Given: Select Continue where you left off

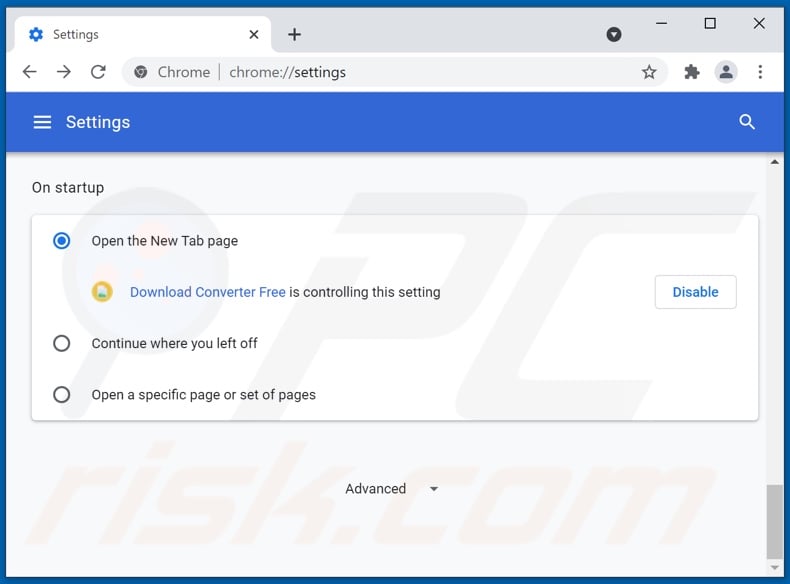Looking at the screenshot, I should pos(61,344).
